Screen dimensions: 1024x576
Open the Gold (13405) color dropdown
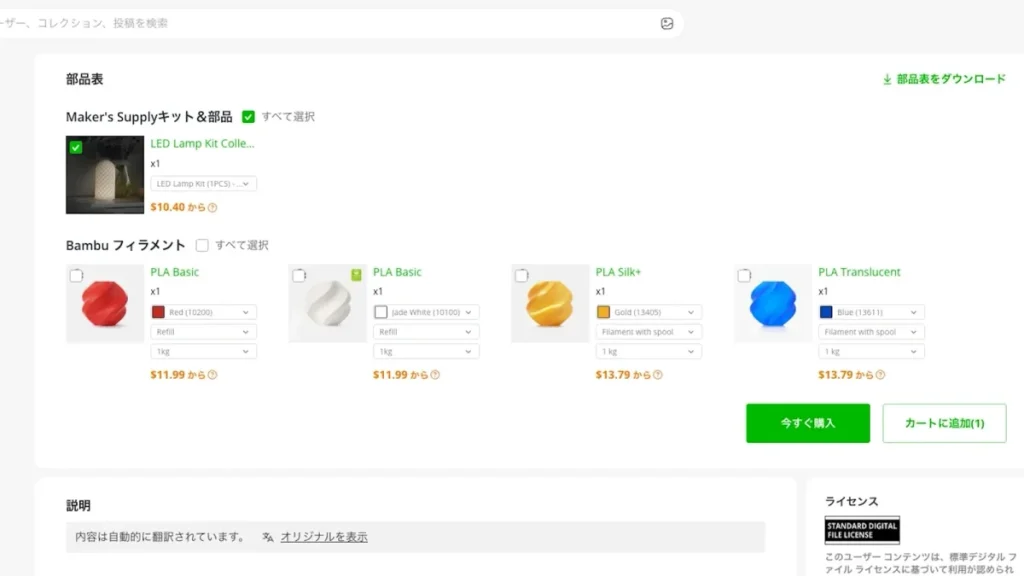pyautogui.click(x=648, y=312)
